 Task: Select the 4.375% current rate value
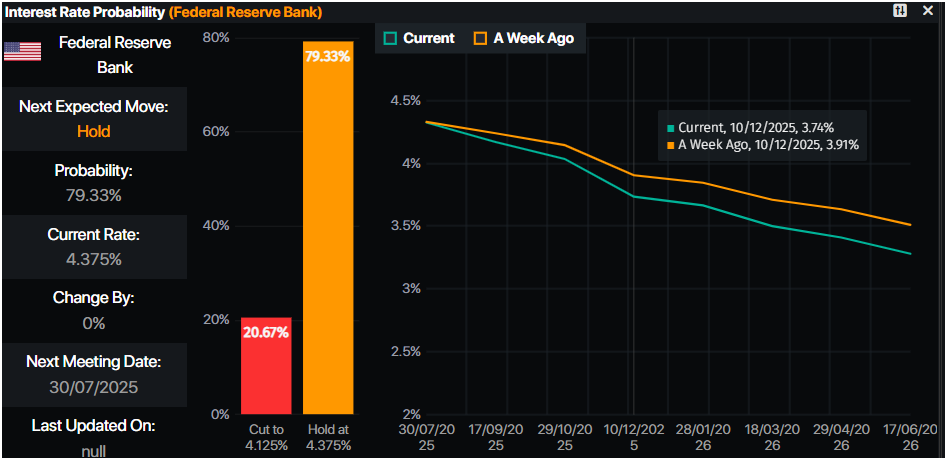[93, 259]
